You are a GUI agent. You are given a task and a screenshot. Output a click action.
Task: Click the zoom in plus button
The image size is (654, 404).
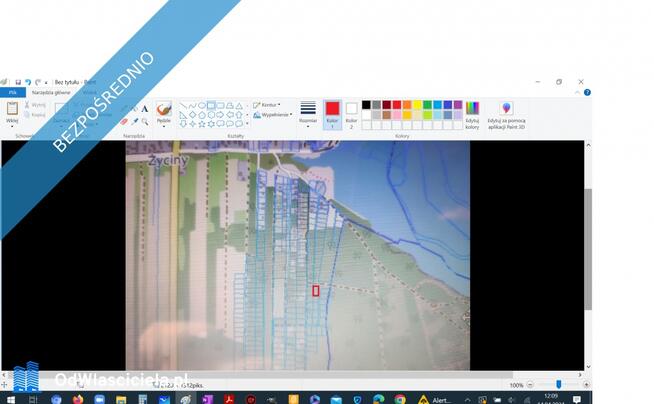click(x=586, y=385)
